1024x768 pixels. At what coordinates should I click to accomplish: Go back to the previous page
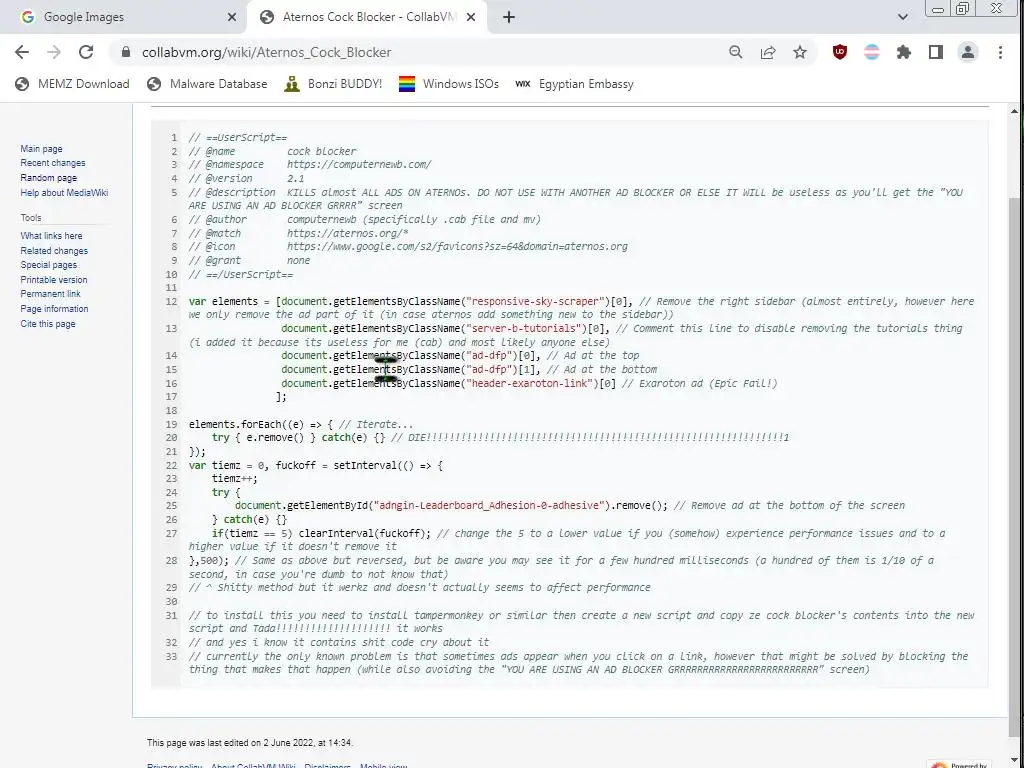pyautogui.click(x=22, y=52)
